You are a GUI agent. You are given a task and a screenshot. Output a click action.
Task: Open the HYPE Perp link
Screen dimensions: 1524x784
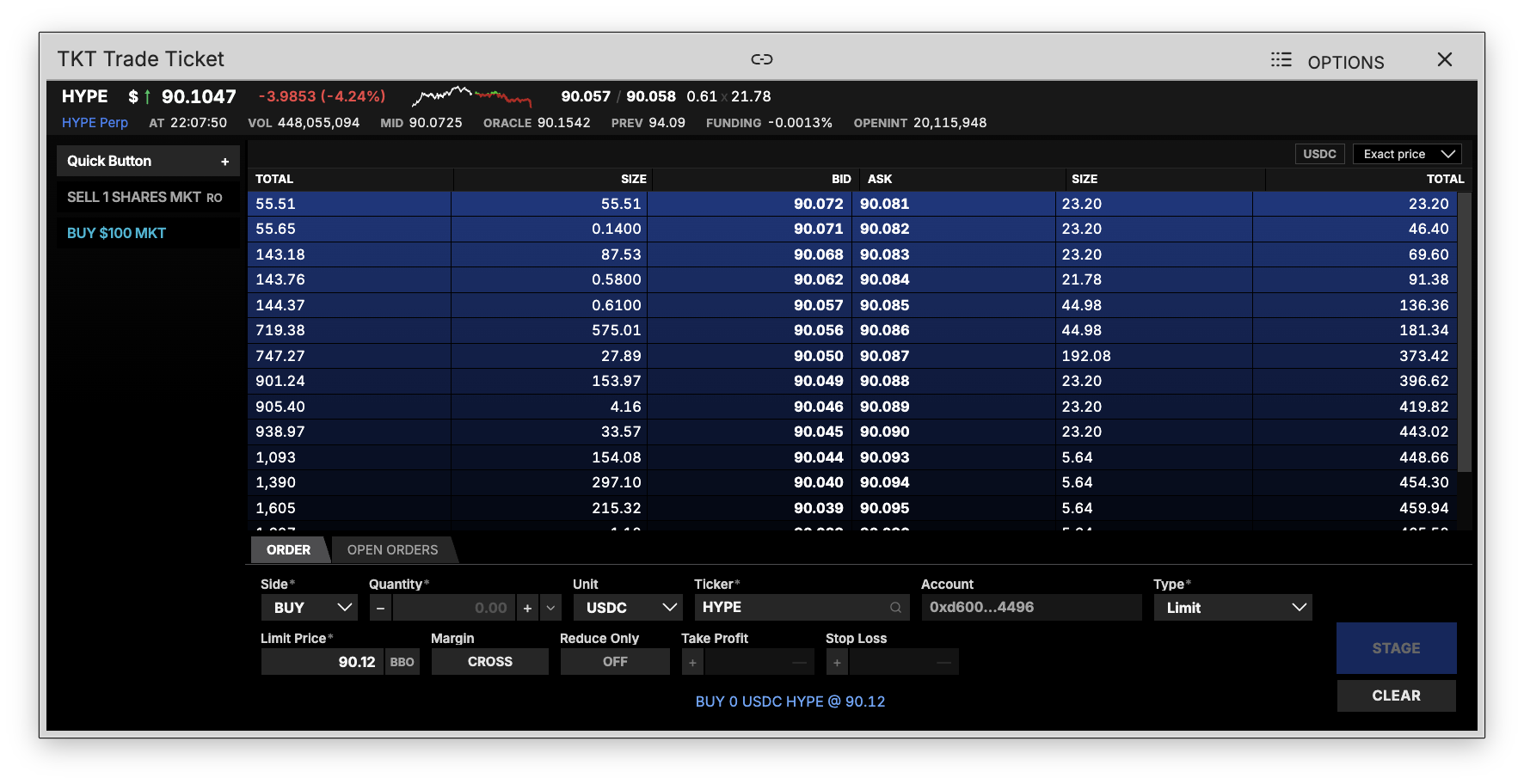click(x=95, y=123)
